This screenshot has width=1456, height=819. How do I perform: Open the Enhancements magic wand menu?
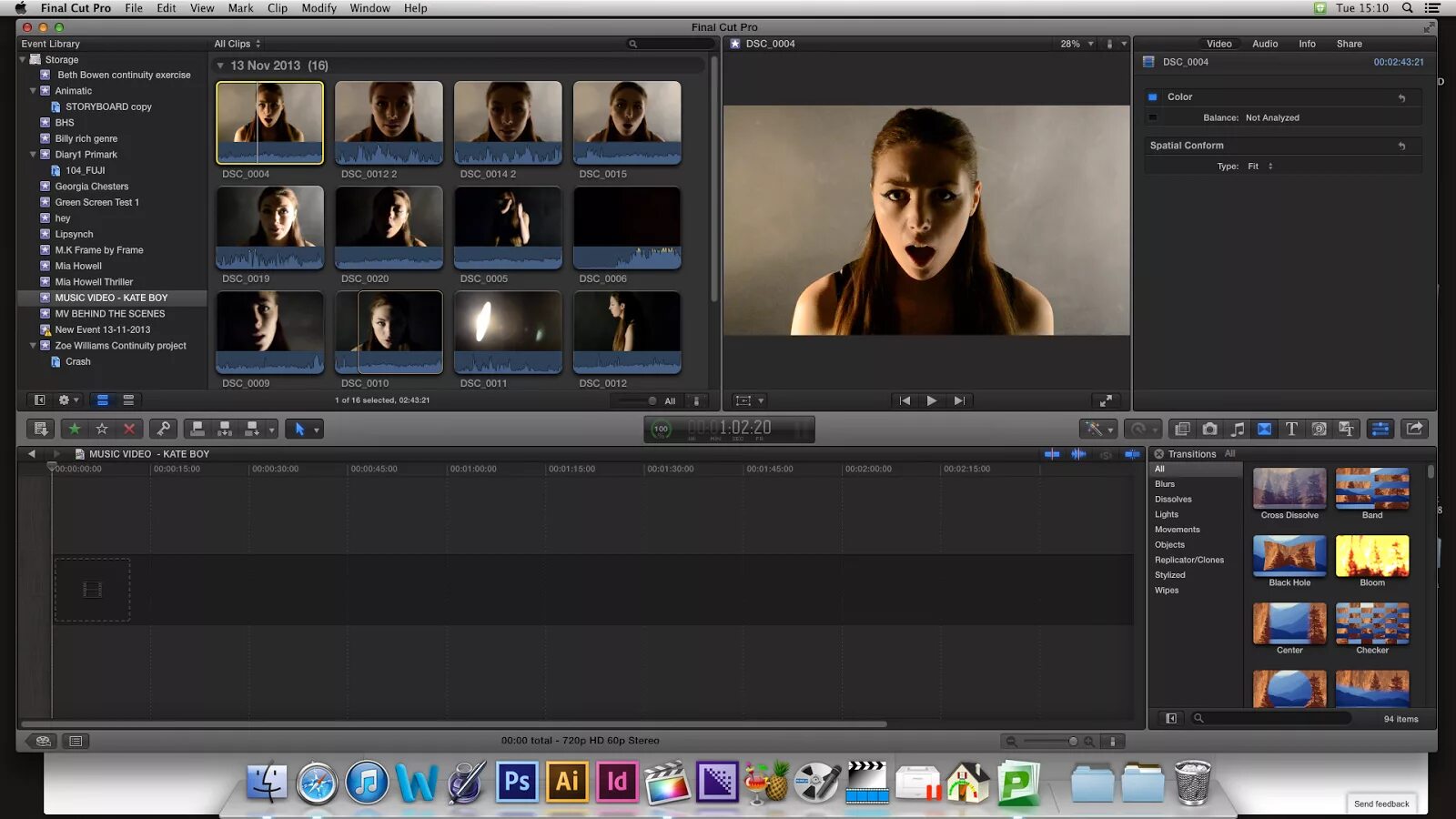1097,429
